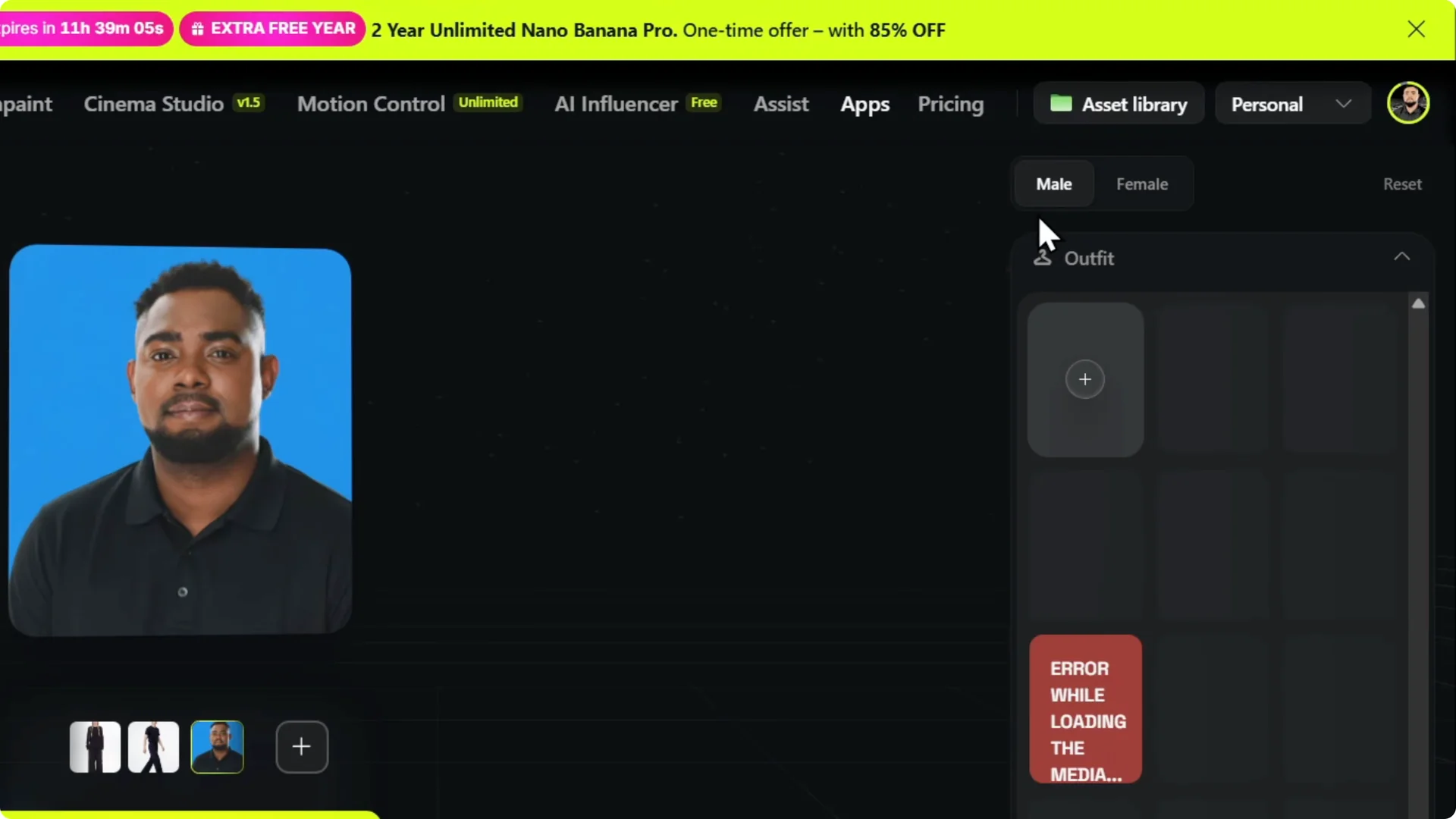Click the scroll-up arrow on the outfit list
Screen dimensions: 1456x819
pyautogui.click(x=1419, y=303)
